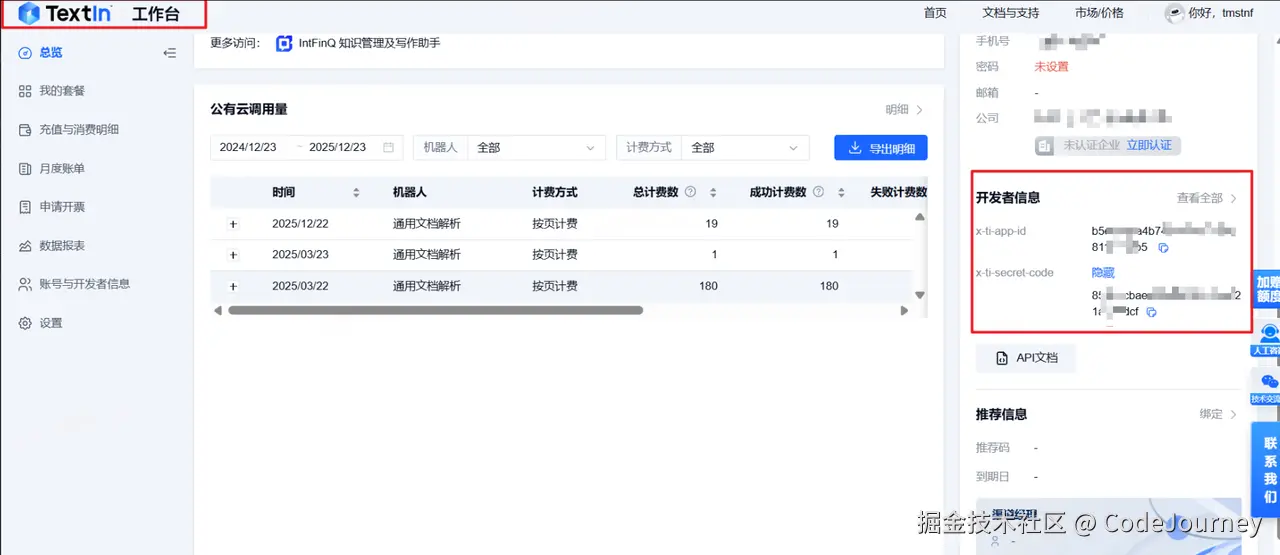Open 查看全部 in developer info
Viewport: 1280px width, 555px height.
pyautogui.click(x=1206, y=198)
